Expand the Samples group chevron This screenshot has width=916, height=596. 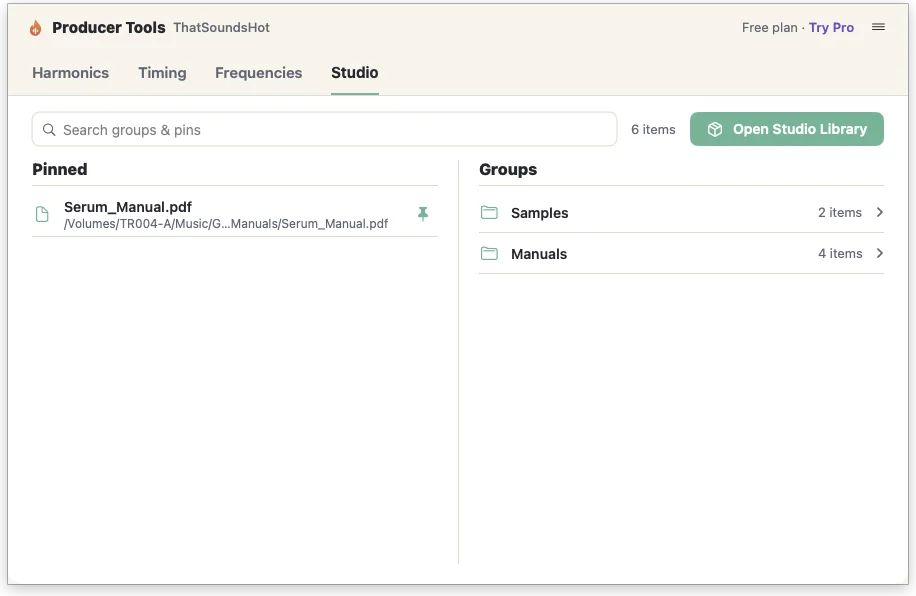[x=879, y=212]
